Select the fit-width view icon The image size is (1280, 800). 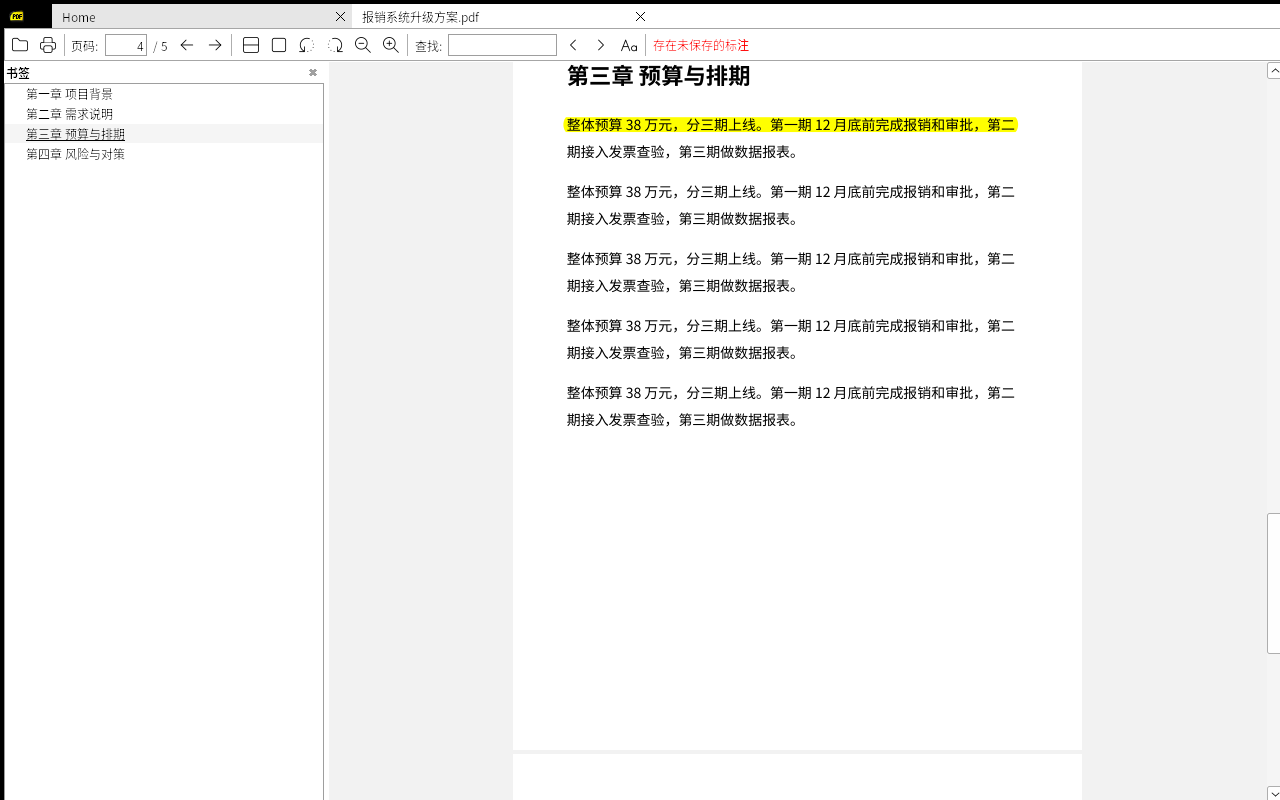click(x=251, y=45)
